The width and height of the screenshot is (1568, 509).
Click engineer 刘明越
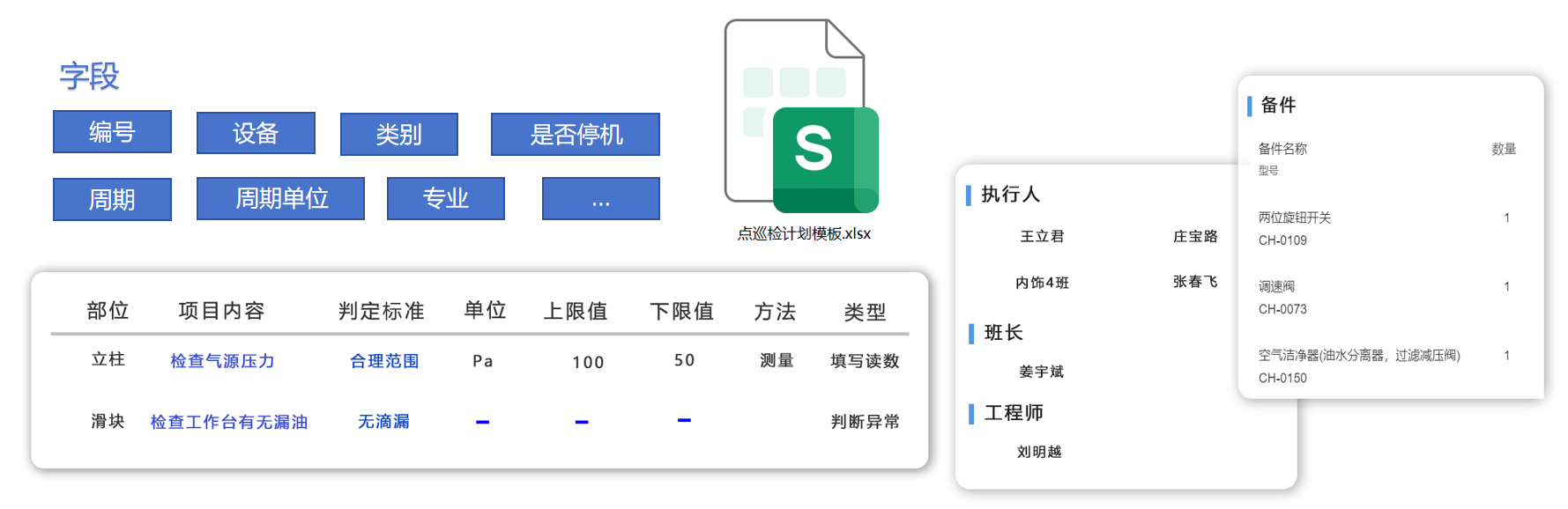[x=1039, y=452]
